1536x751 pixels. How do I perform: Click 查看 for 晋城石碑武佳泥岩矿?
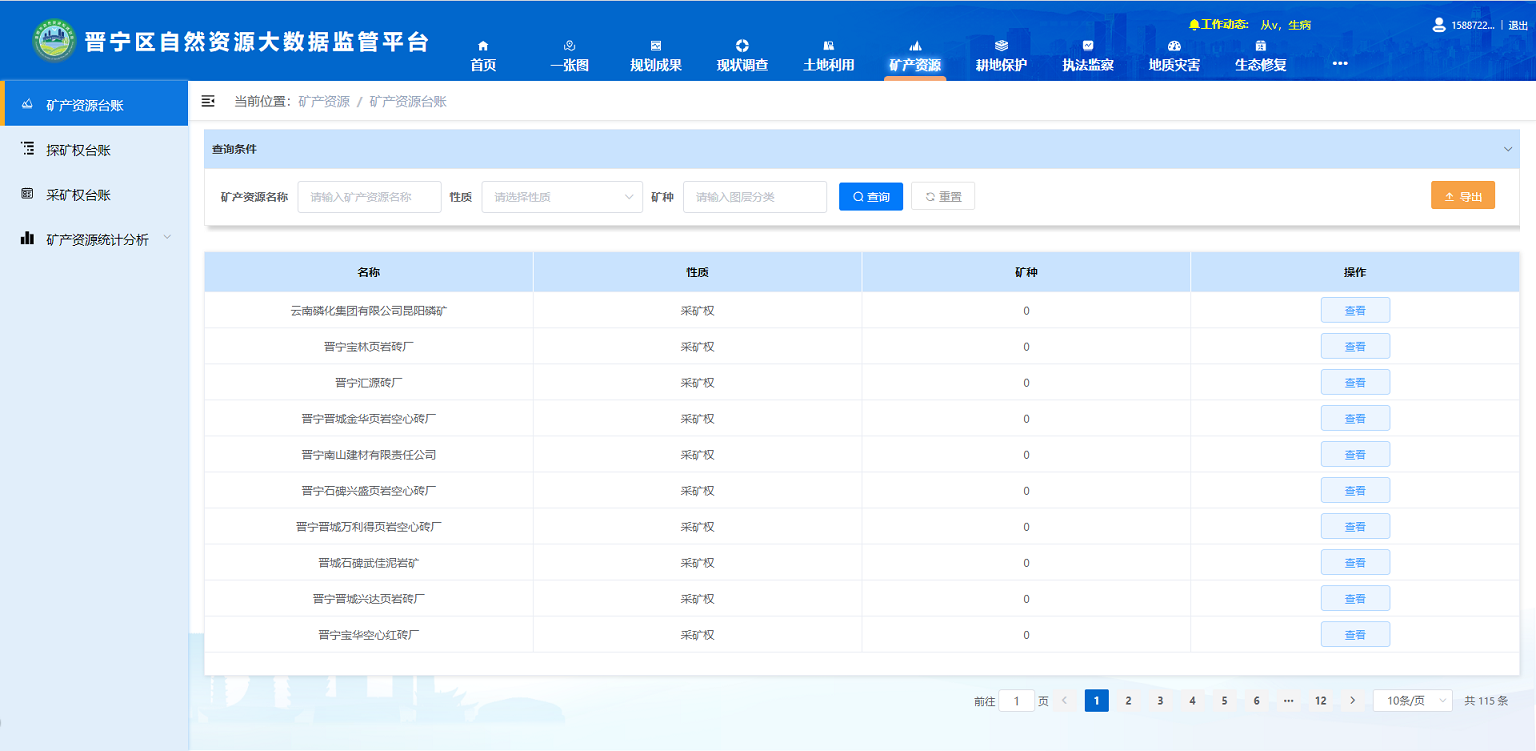tap(1355, 562)
